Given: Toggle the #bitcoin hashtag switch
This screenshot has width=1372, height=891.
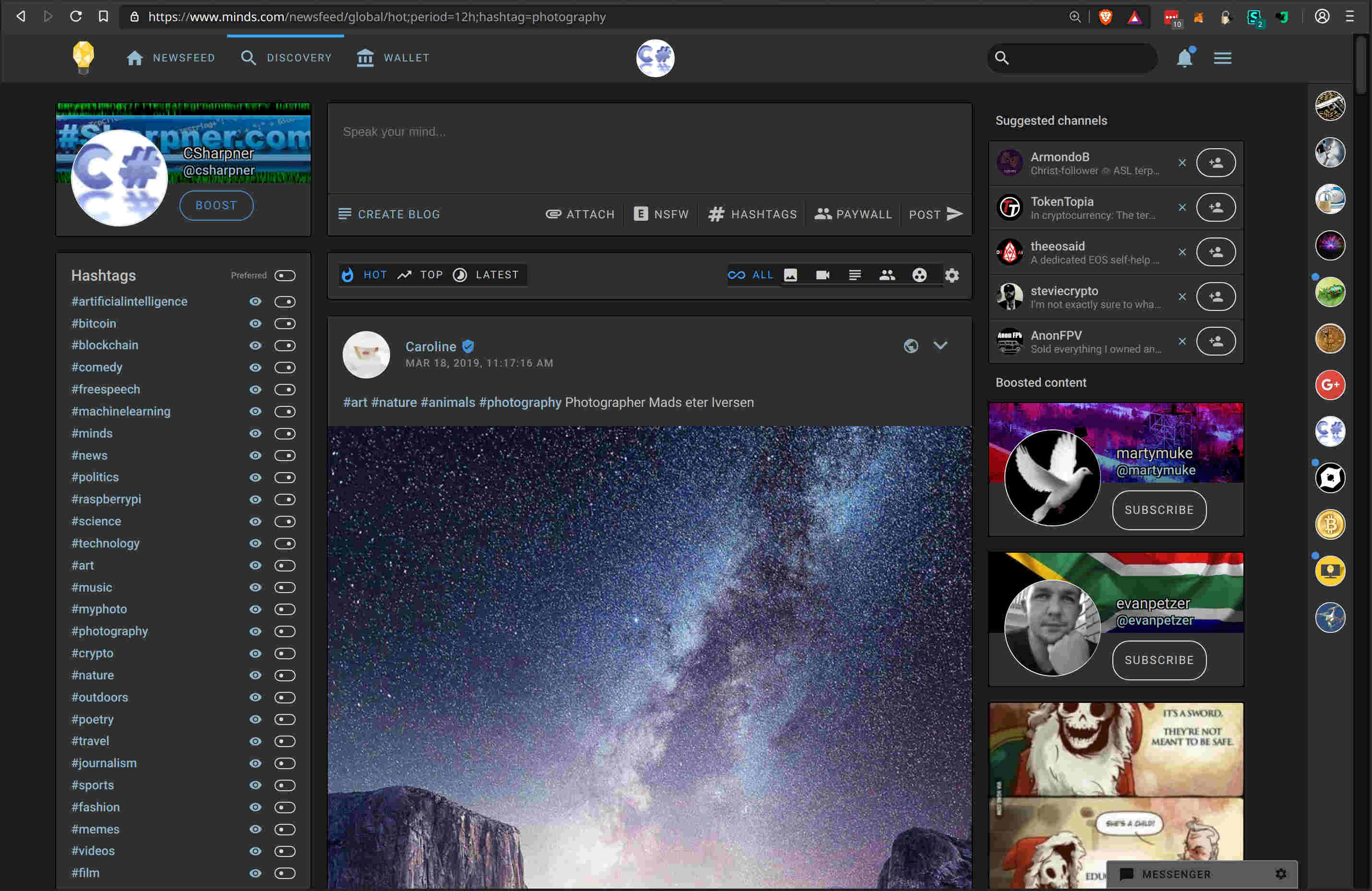Looking at the screenshot, I should coord(285,324).
